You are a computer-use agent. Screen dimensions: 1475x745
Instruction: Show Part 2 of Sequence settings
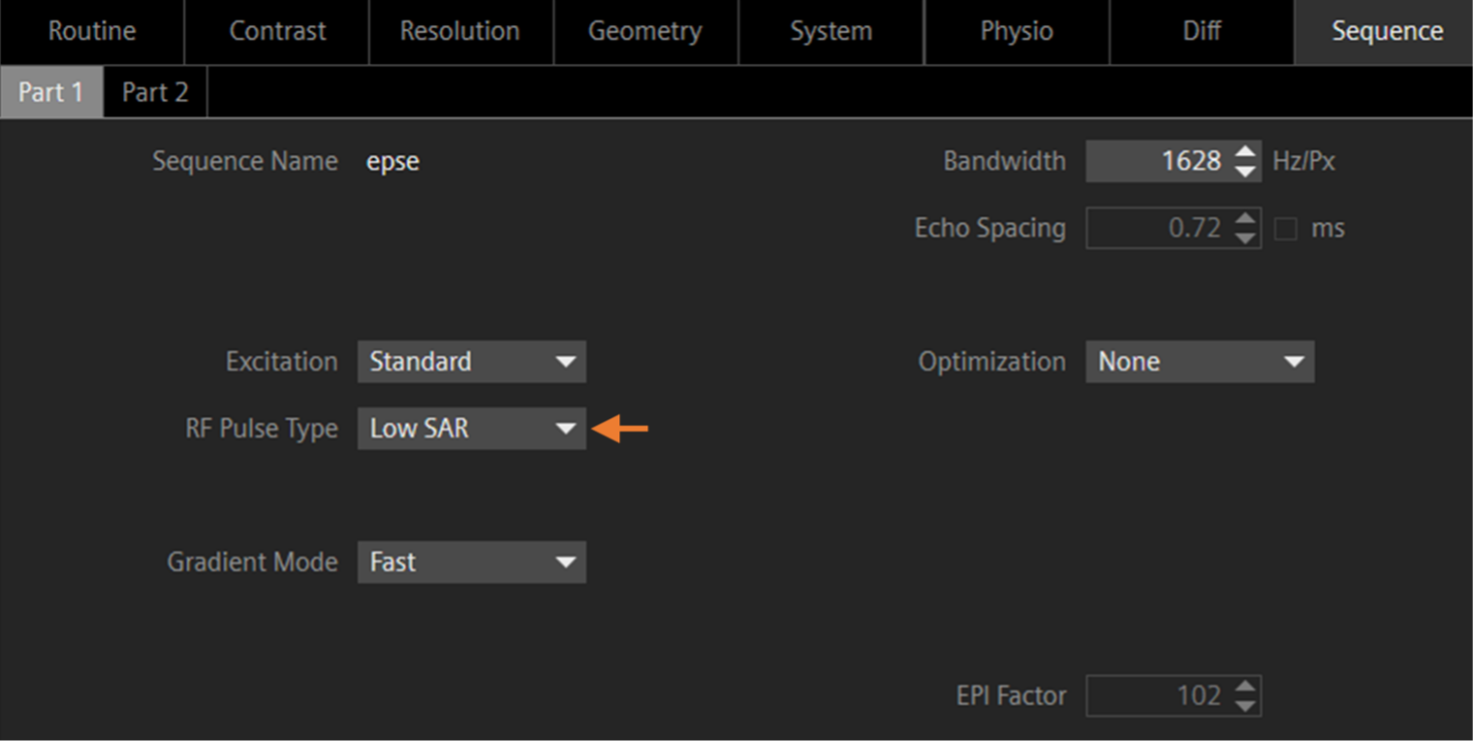(155, 93)
